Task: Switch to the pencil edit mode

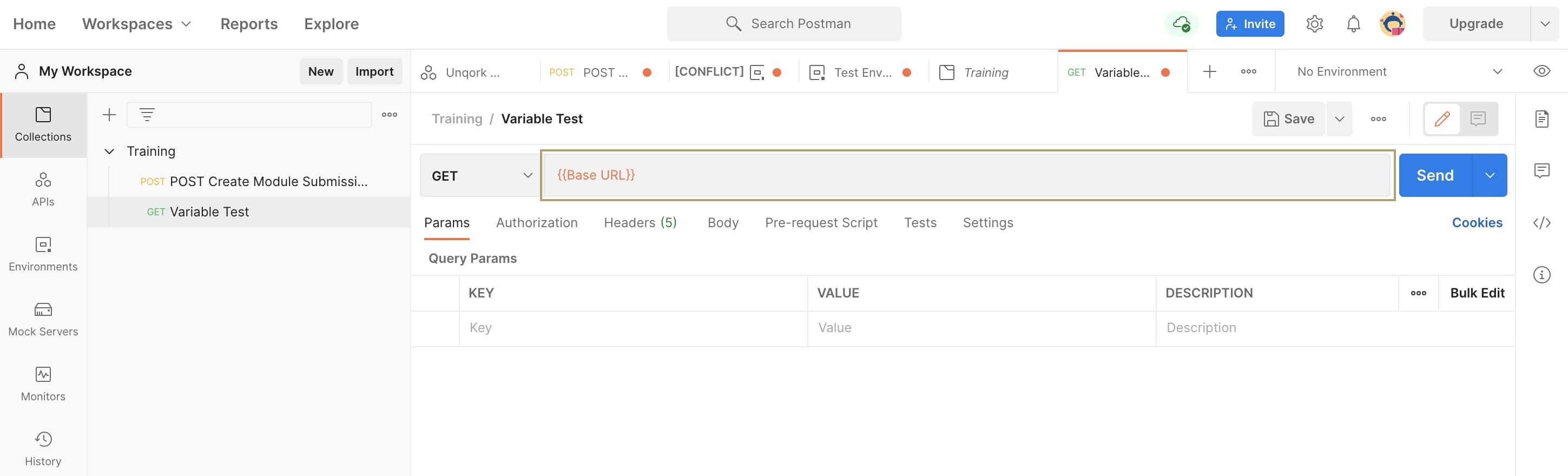Action: coord(1441,118)
